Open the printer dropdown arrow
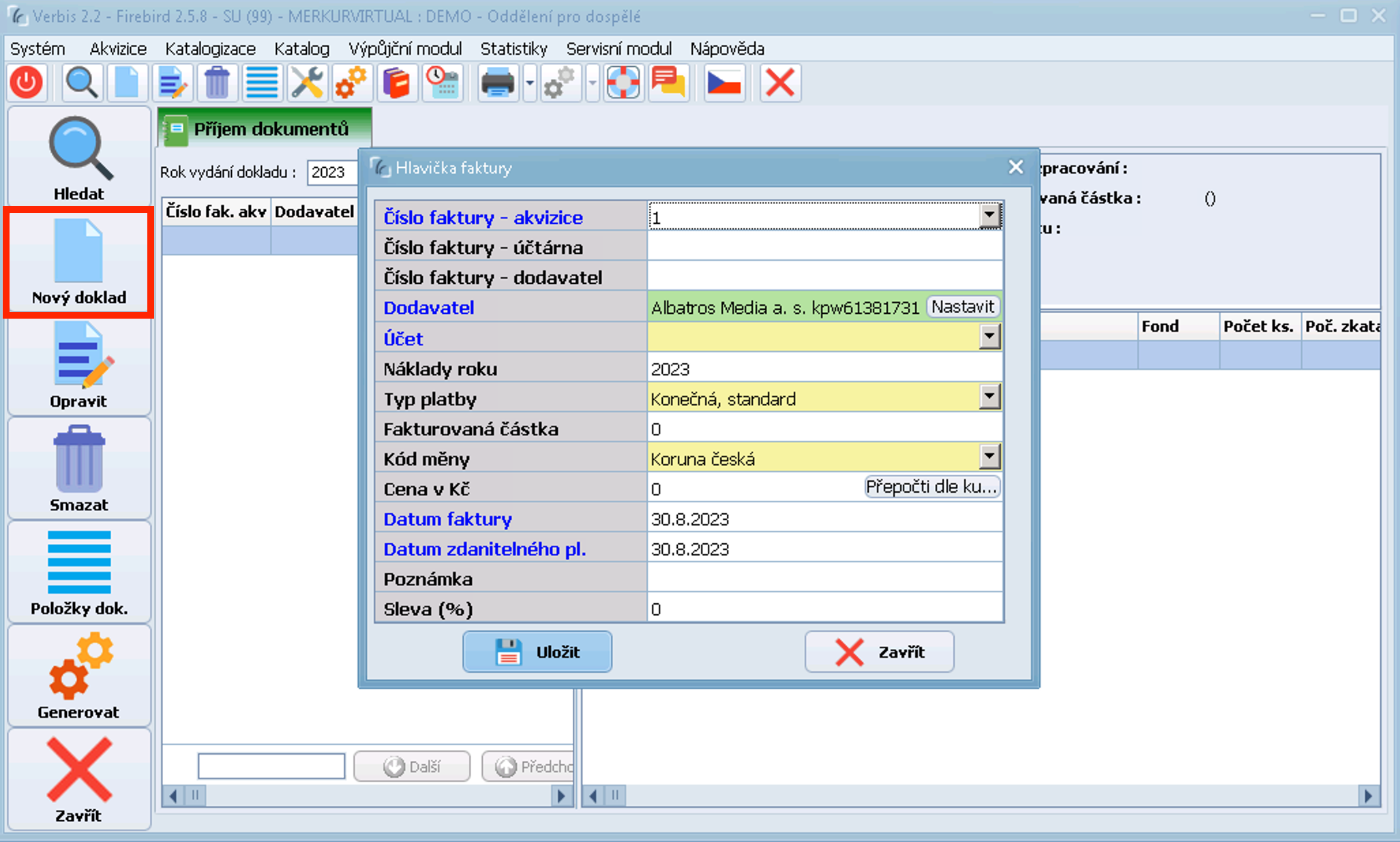This screenshot has height=842, width=1400. pyautogui.click(x=530, y=83)
